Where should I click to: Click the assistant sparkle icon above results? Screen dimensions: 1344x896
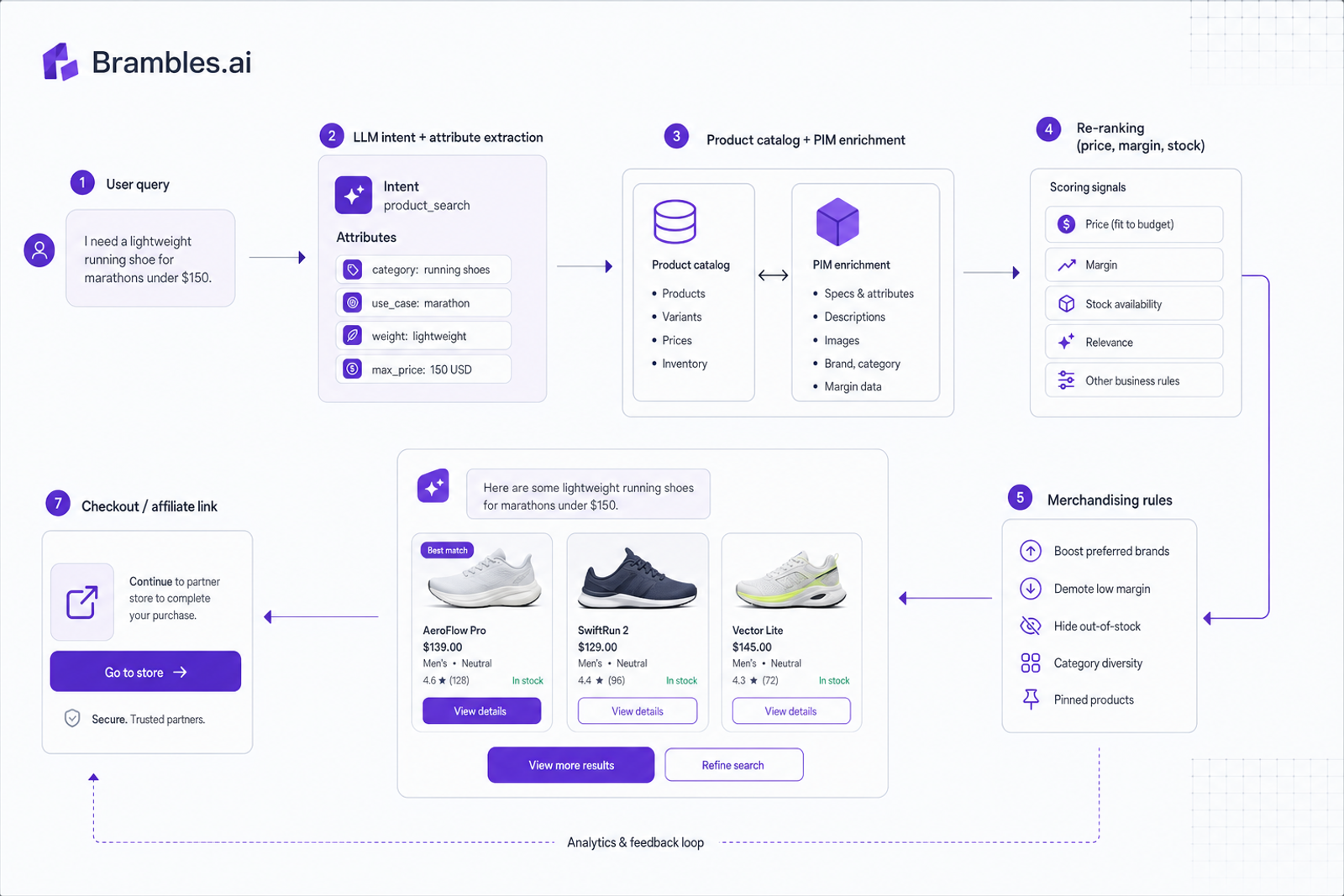pos(433,486)
